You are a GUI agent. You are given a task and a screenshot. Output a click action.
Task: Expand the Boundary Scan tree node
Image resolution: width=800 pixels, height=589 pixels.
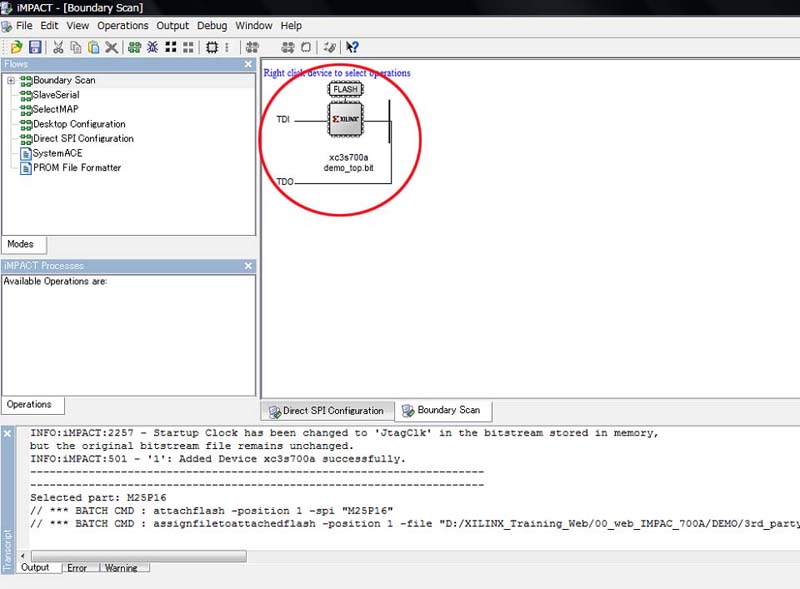[11, 81]
